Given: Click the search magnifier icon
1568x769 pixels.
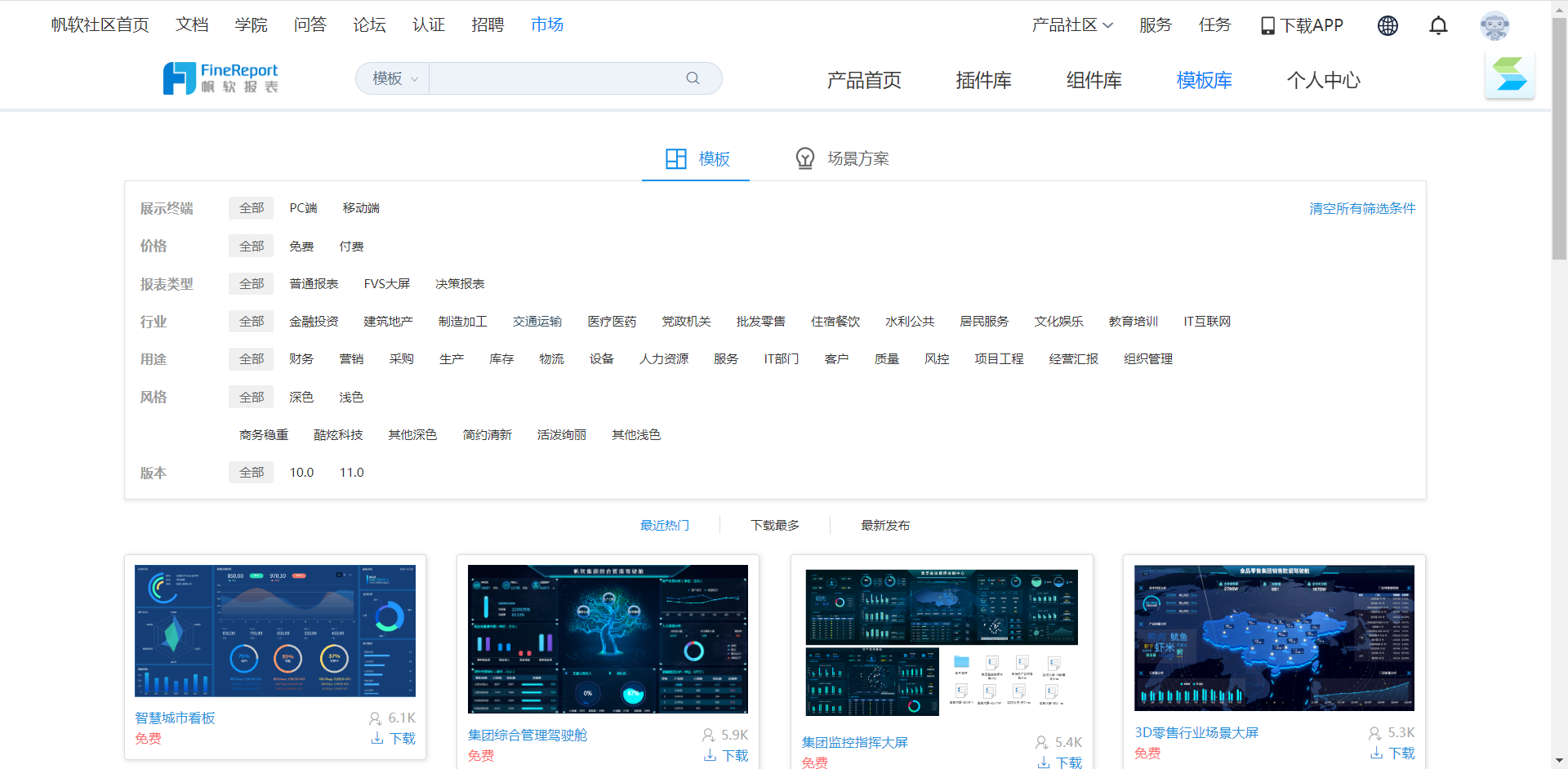Looking at the screenshot, I should (x=693, y=78).
